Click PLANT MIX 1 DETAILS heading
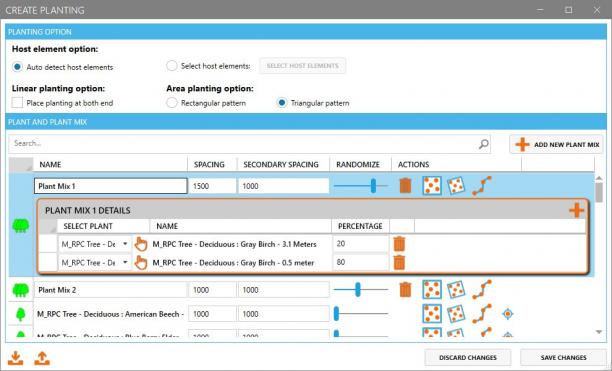 tap(88, 211)
